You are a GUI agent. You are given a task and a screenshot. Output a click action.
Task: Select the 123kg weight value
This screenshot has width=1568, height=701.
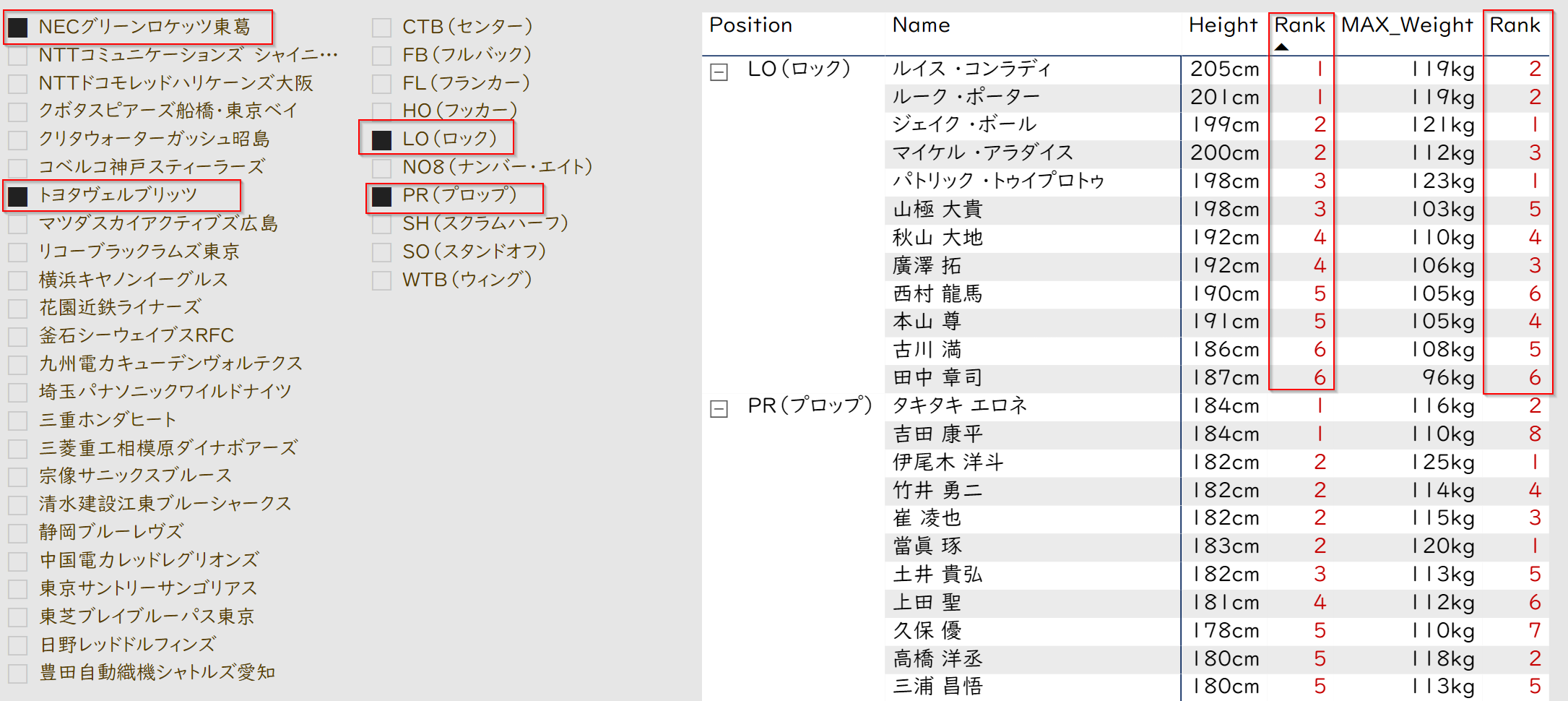tap(1443, 181)
